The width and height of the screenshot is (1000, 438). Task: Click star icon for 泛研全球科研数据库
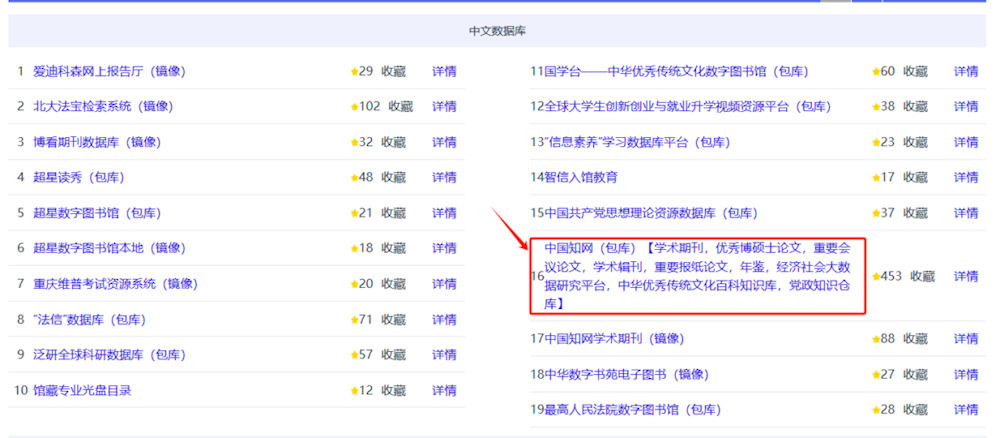pos(354,355)
